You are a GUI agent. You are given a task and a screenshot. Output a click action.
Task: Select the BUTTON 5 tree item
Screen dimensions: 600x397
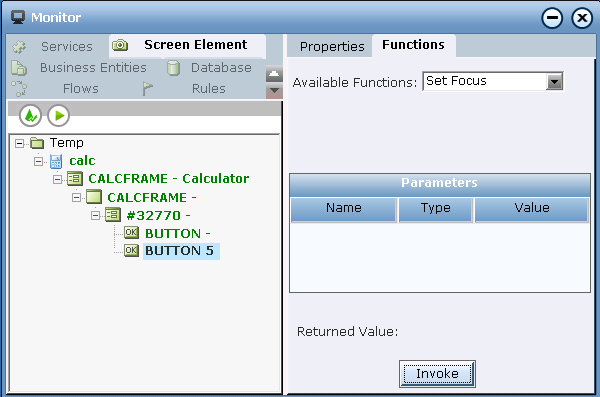181,251
